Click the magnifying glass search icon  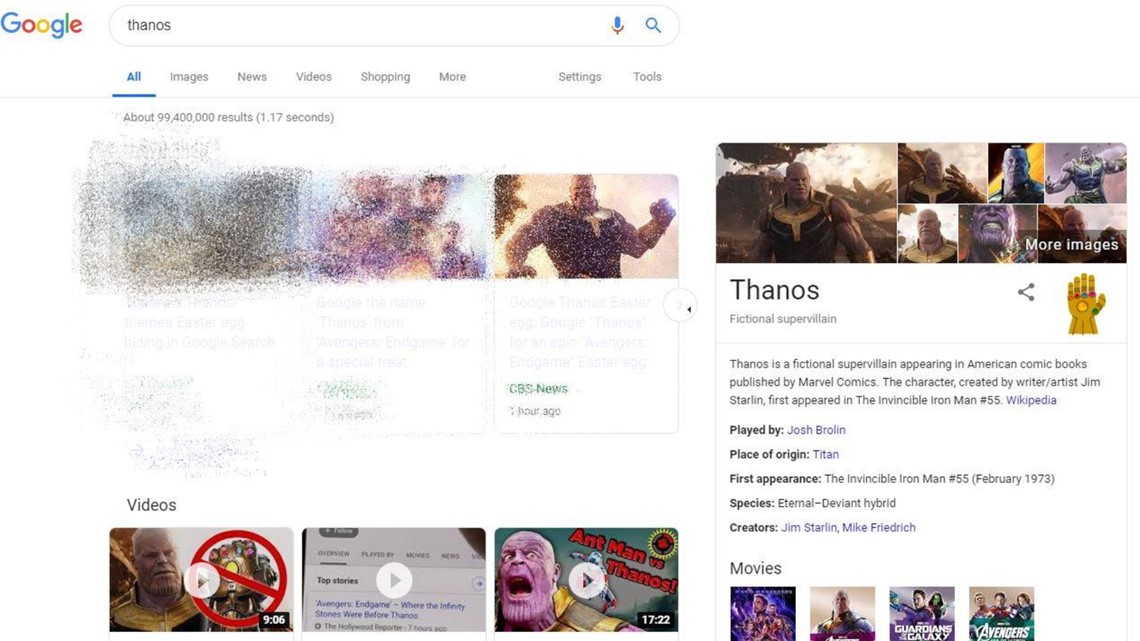tap(653, 26)
